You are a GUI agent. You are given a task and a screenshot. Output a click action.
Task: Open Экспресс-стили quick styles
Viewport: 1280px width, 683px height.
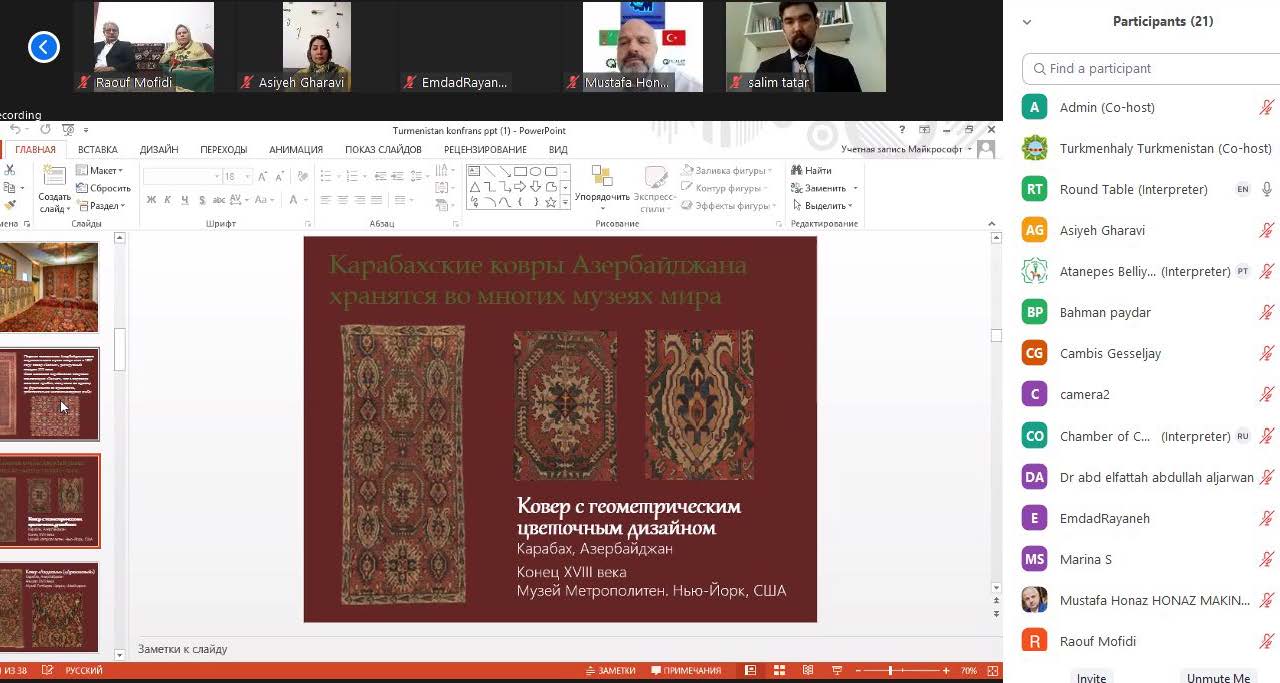point(655,189)
